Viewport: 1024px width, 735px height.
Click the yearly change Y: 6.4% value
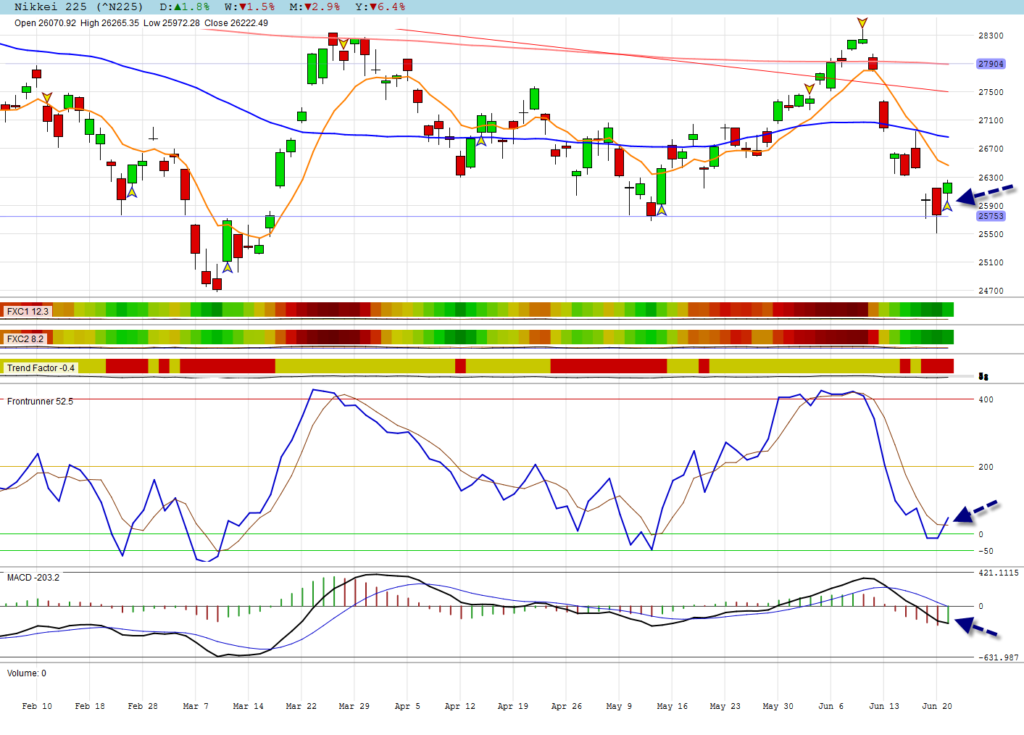tap(380, 7)
